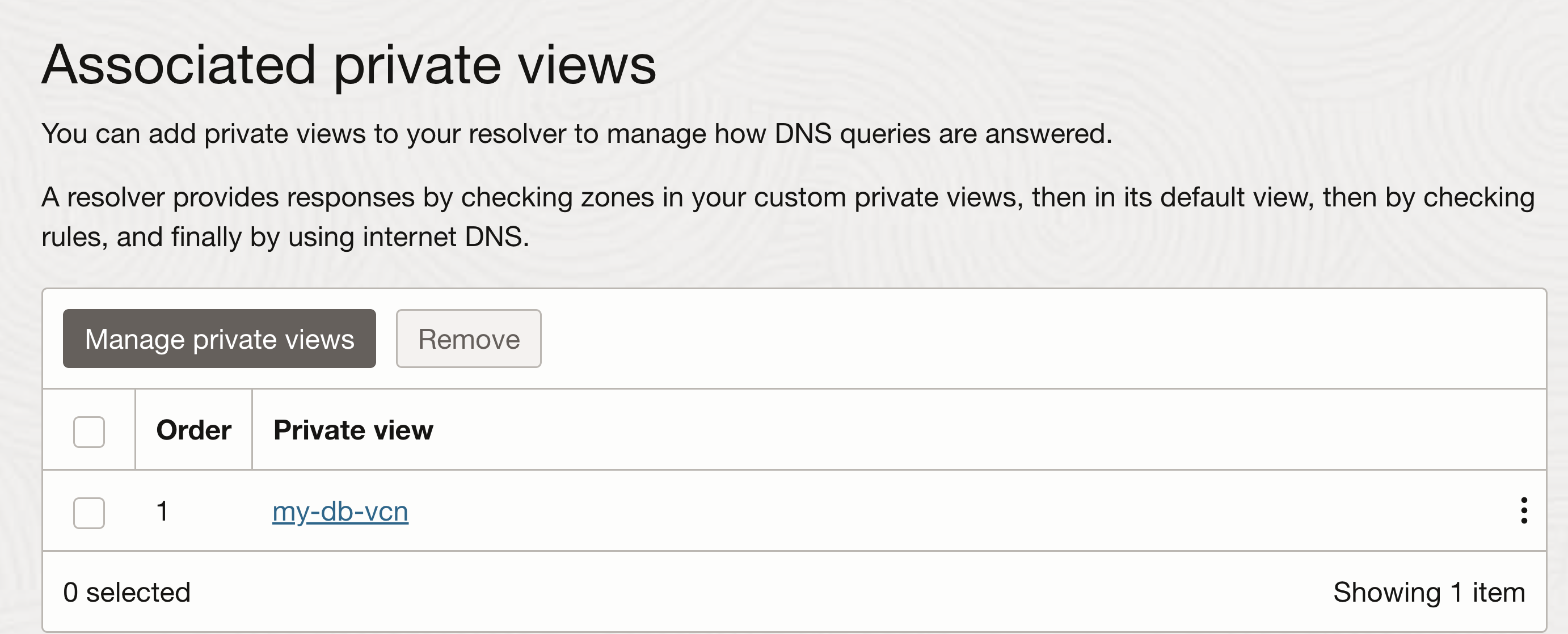1568x634 pixels.
Task: Open the my-db-vcn private view link
Action: tap(340, 512)
